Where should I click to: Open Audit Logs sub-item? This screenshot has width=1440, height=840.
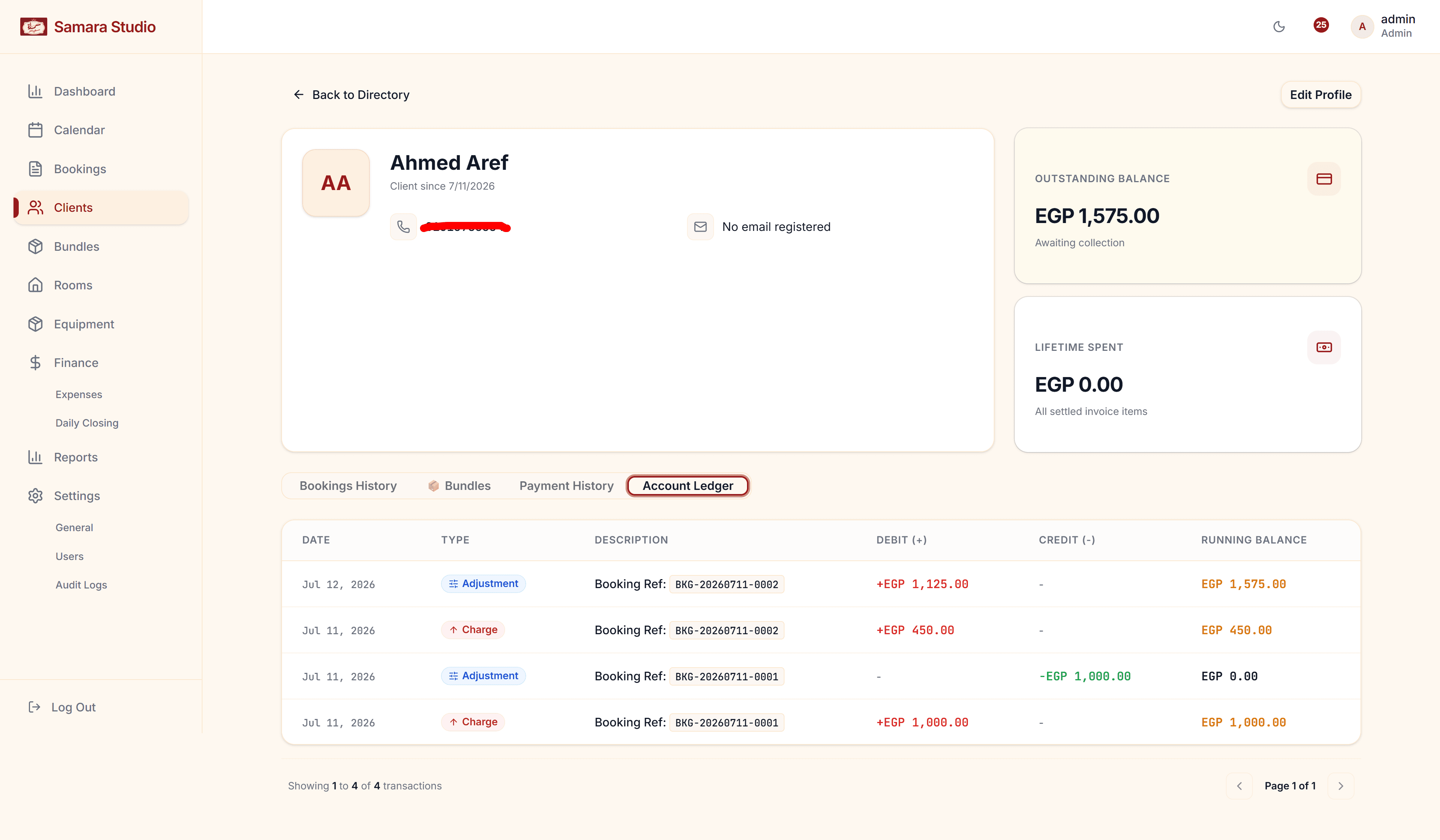point(81,585)
